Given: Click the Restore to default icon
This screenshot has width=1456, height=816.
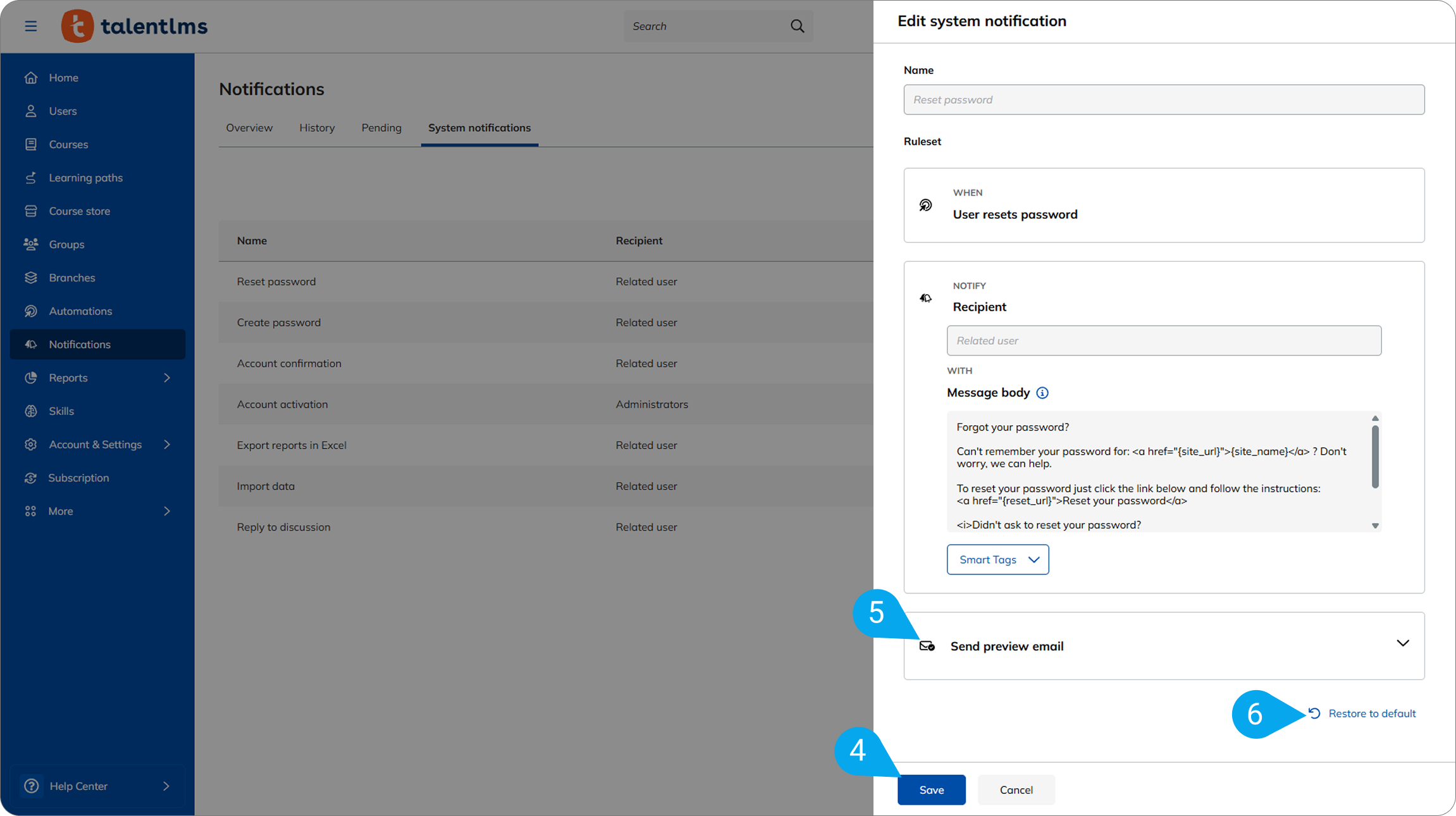Looking at the screenshot, I should tap(1314, 714).
